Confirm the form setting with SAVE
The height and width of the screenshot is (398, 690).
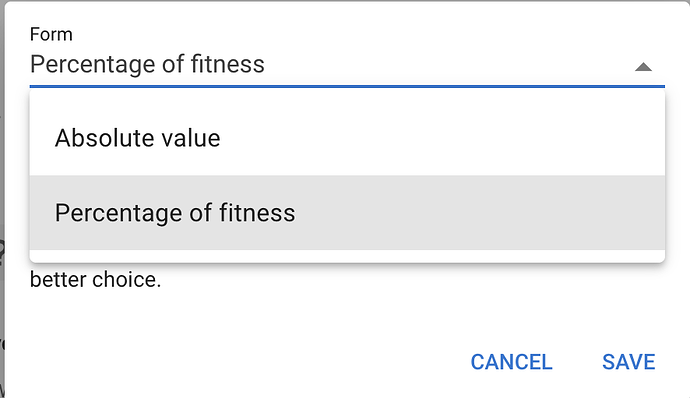coord(628,362)
